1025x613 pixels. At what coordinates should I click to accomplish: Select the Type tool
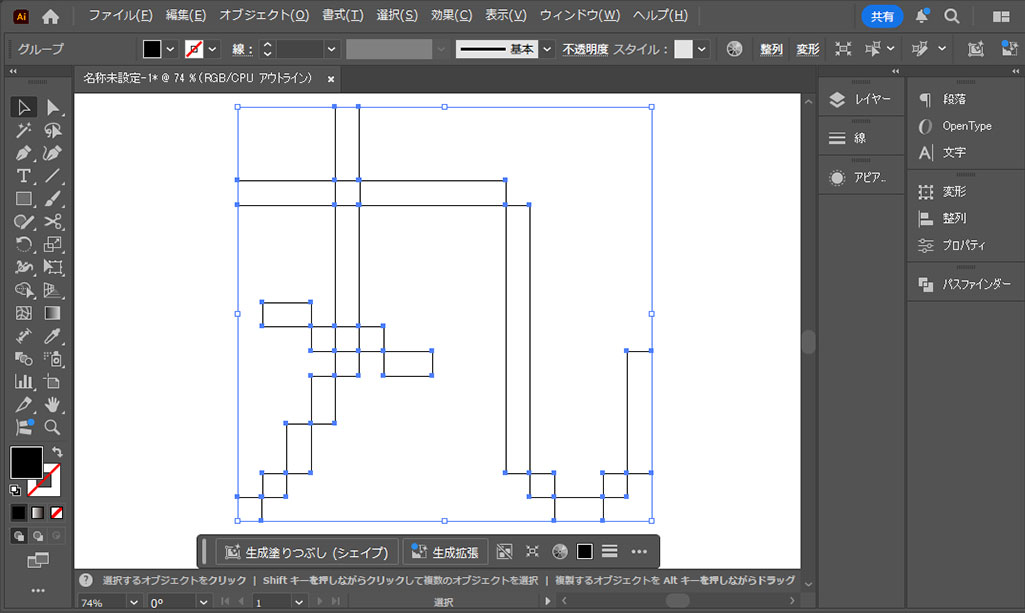[24, 176]
